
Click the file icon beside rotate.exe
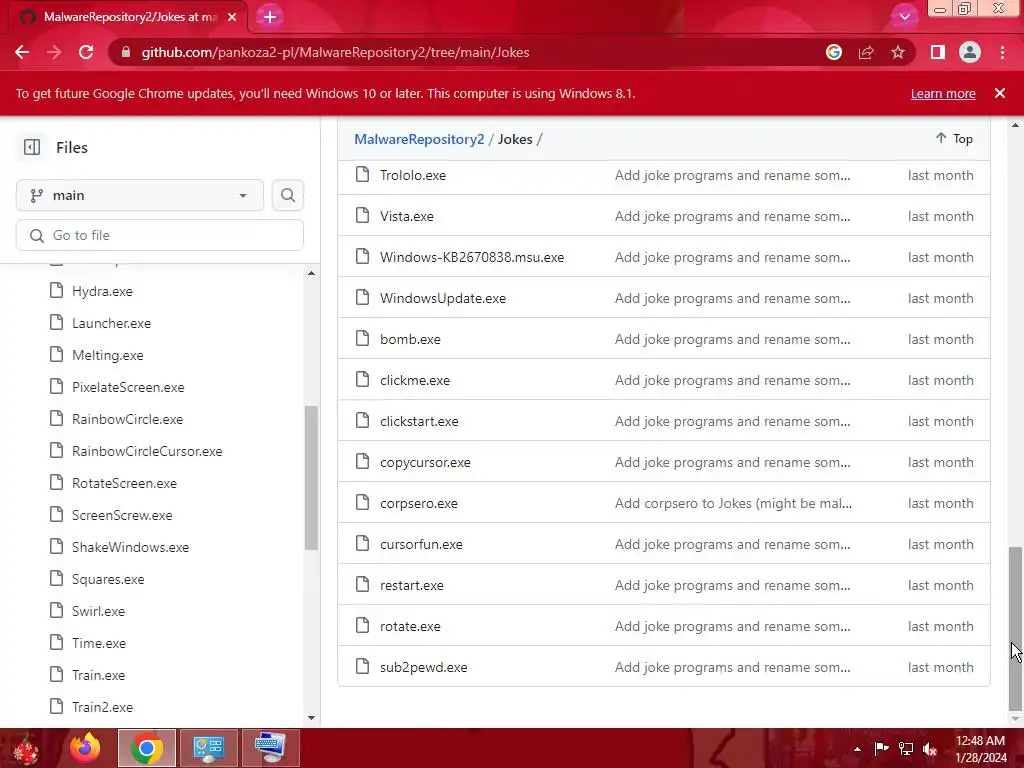[x=362, y=625]
